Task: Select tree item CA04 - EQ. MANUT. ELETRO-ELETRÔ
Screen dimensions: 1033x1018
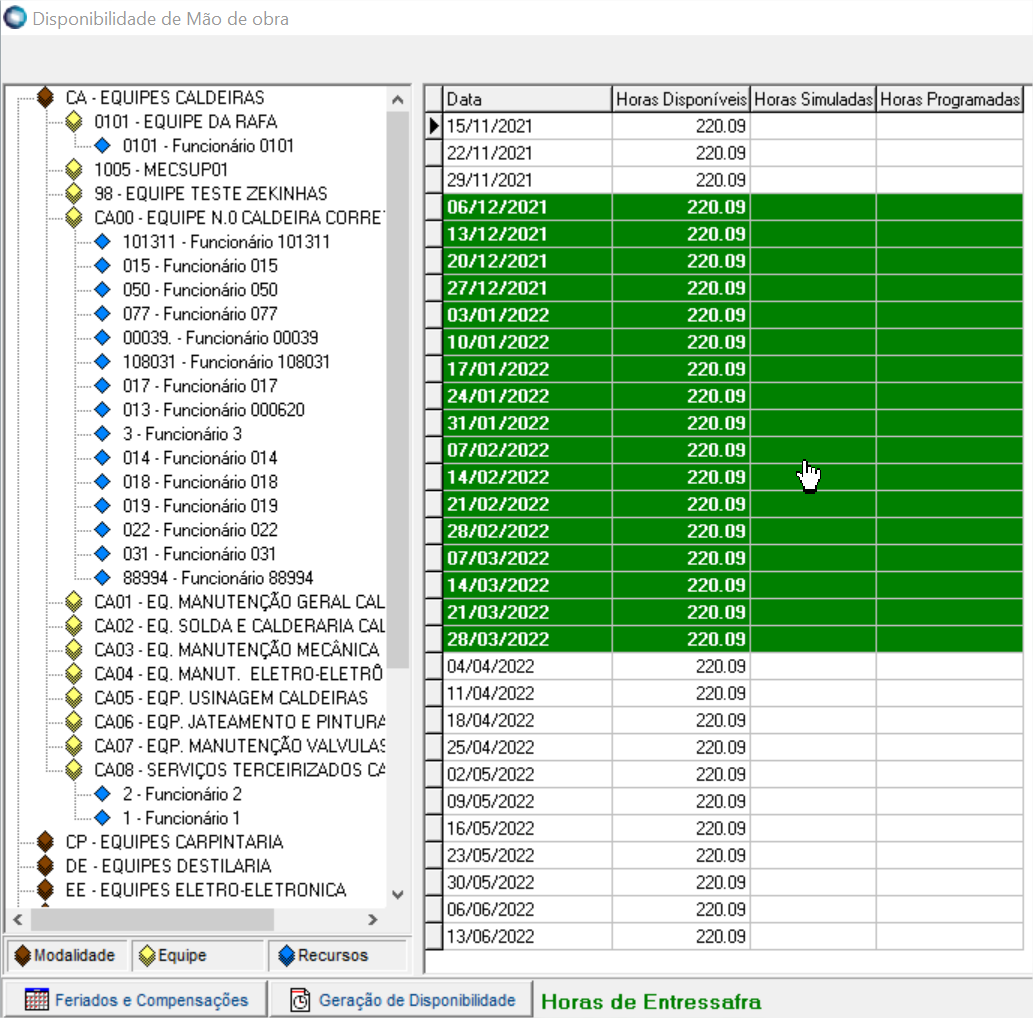Action: point(239,674)
